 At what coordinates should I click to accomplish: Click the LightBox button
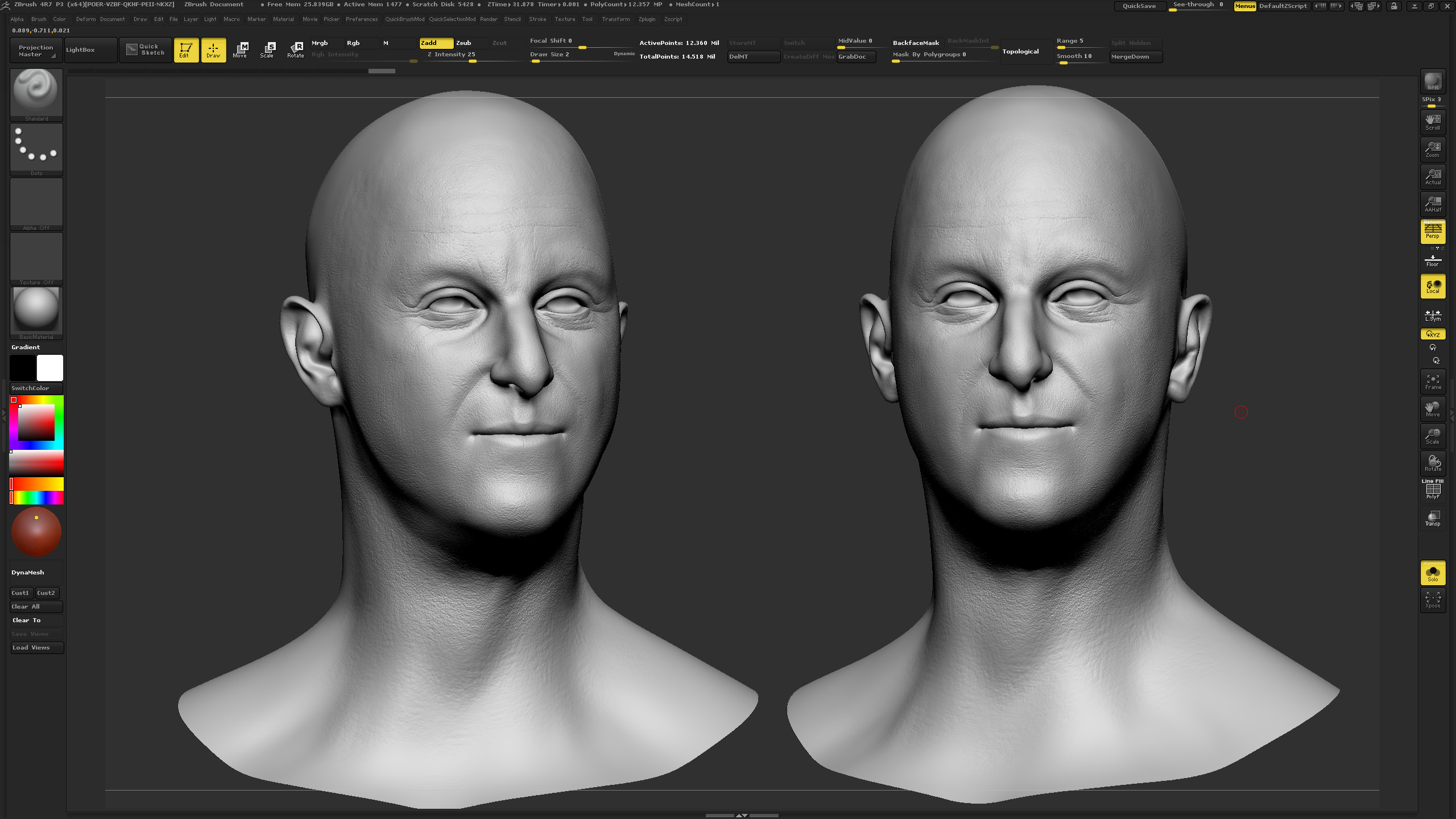[90, 50]
